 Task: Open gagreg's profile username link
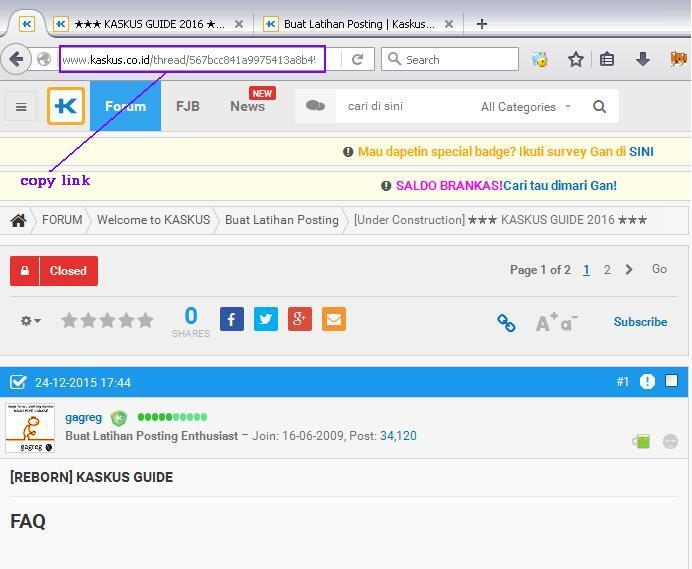click(x=83, y=417)
